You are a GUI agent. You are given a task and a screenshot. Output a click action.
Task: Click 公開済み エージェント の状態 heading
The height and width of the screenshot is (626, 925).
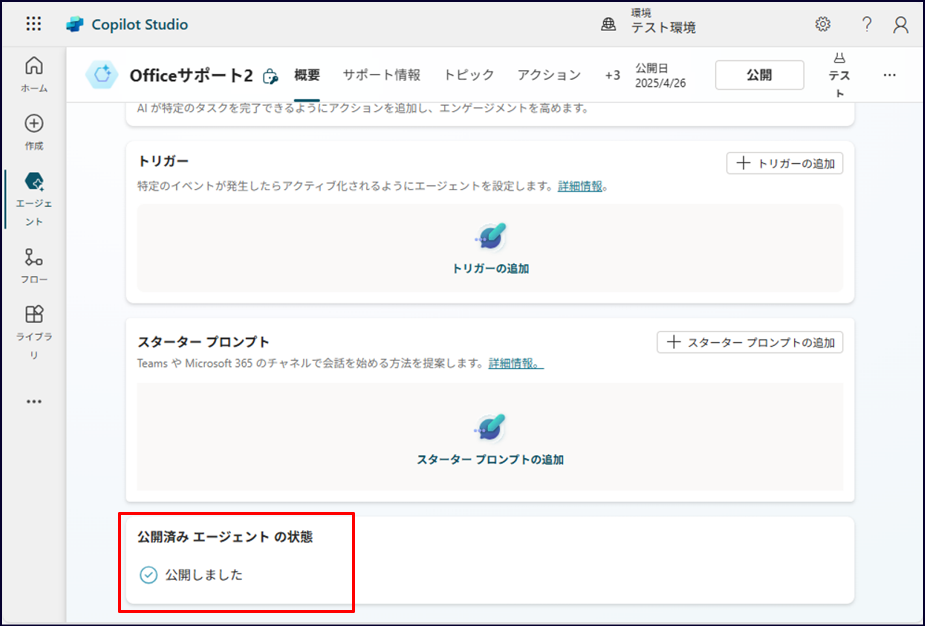(225, 537)
